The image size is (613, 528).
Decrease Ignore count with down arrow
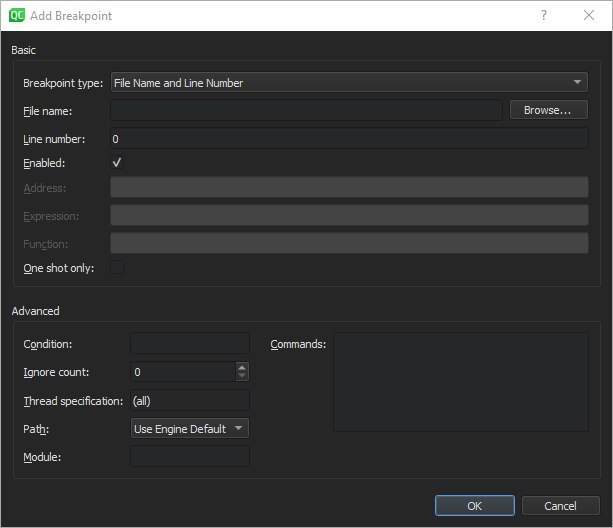pos(242,376)
